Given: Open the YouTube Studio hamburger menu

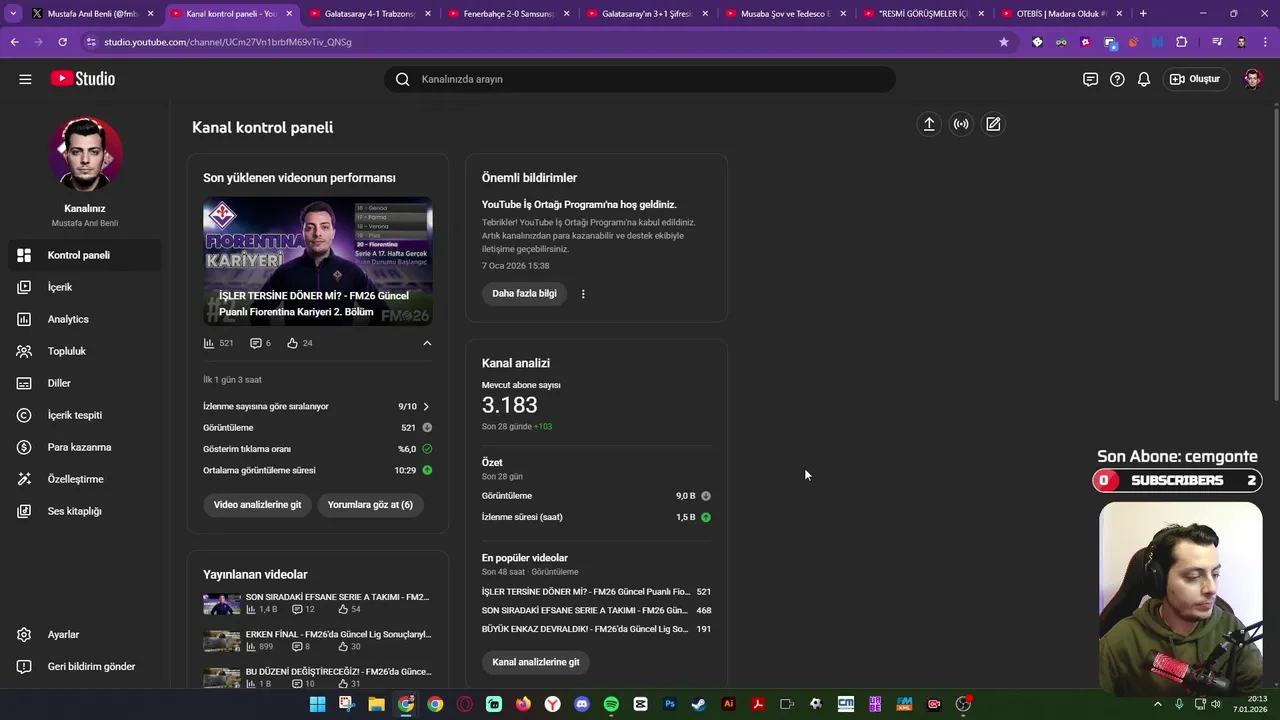Looking at the screenshot, I should [x=25, y=79].
